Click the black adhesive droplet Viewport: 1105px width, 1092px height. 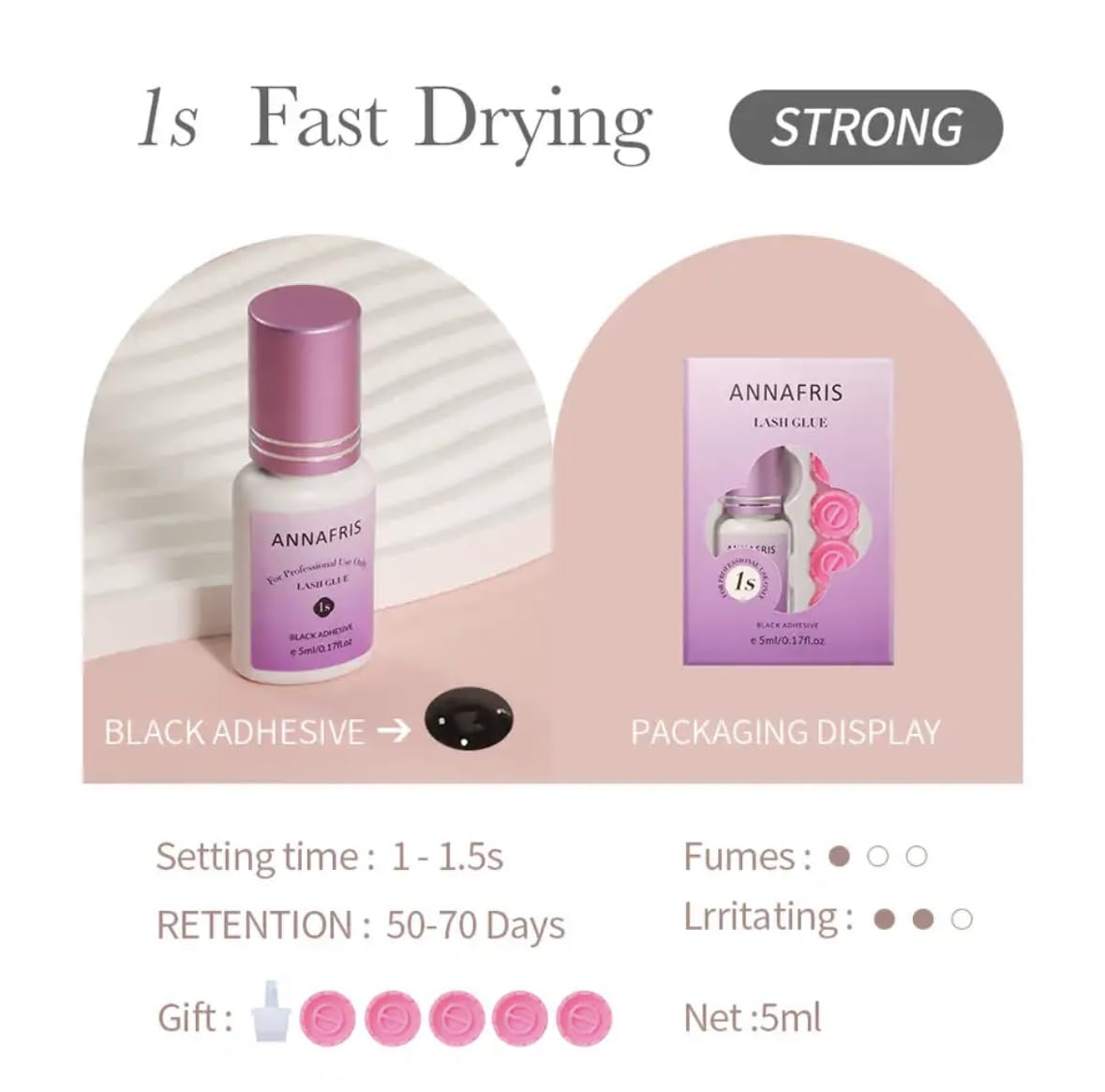click(x=469, y=720)
